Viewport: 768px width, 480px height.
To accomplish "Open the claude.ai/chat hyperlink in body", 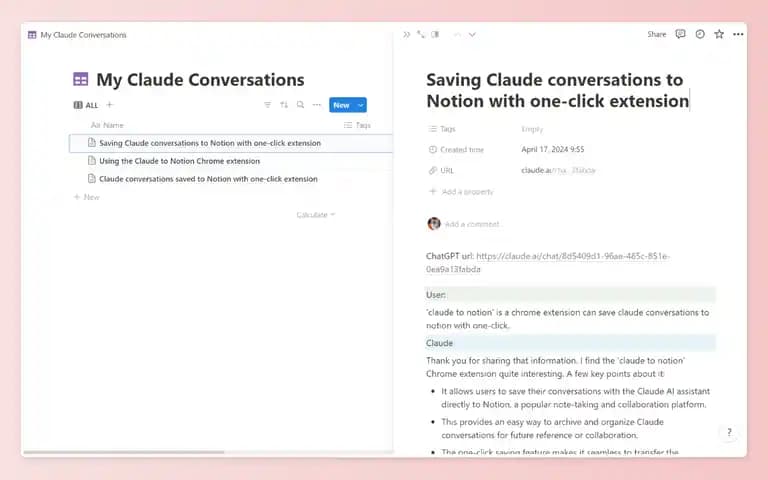I will click(548, 263).
